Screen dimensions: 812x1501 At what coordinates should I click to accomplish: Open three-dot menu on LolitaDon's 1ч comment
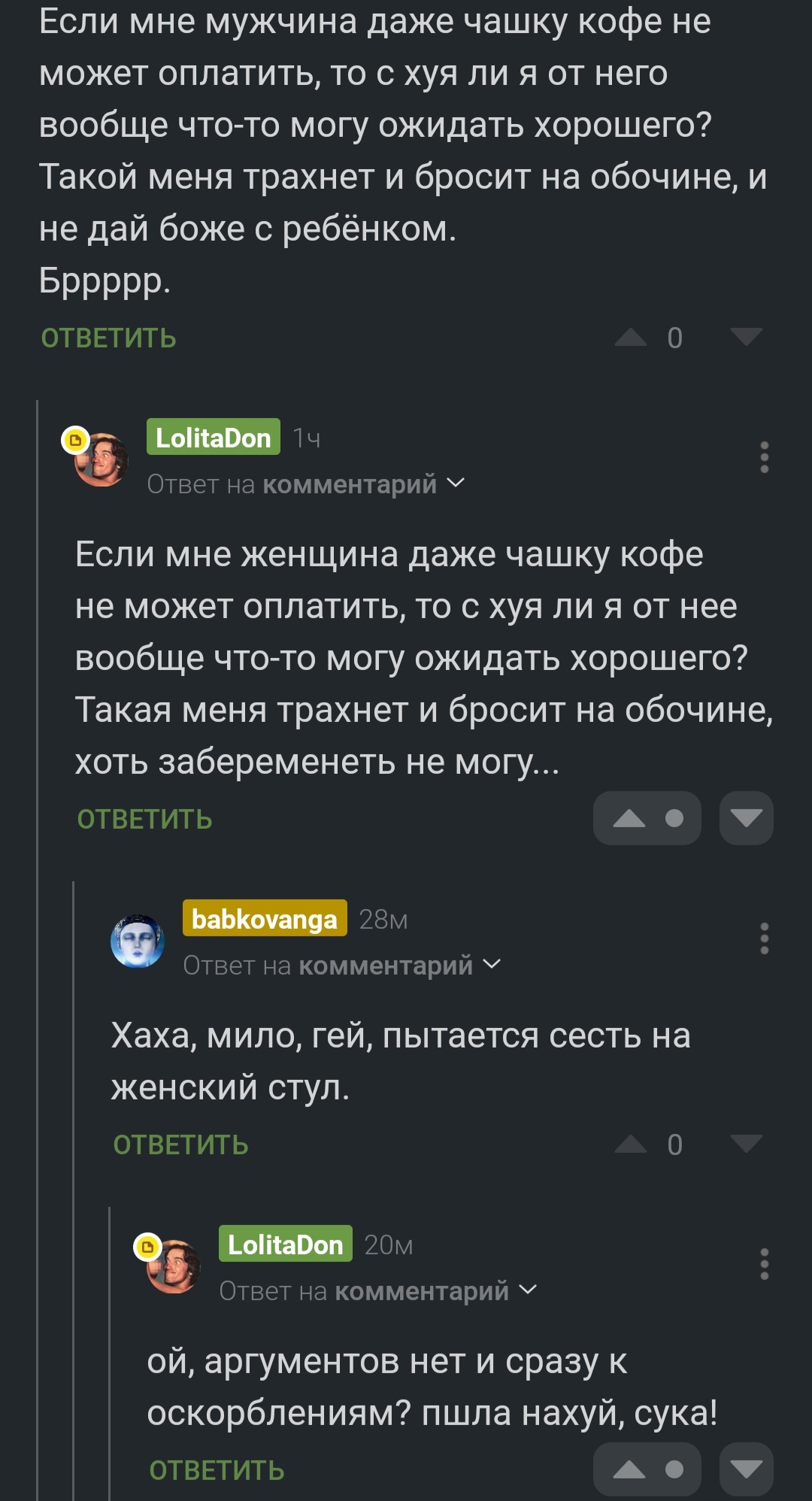coord(765,457)
